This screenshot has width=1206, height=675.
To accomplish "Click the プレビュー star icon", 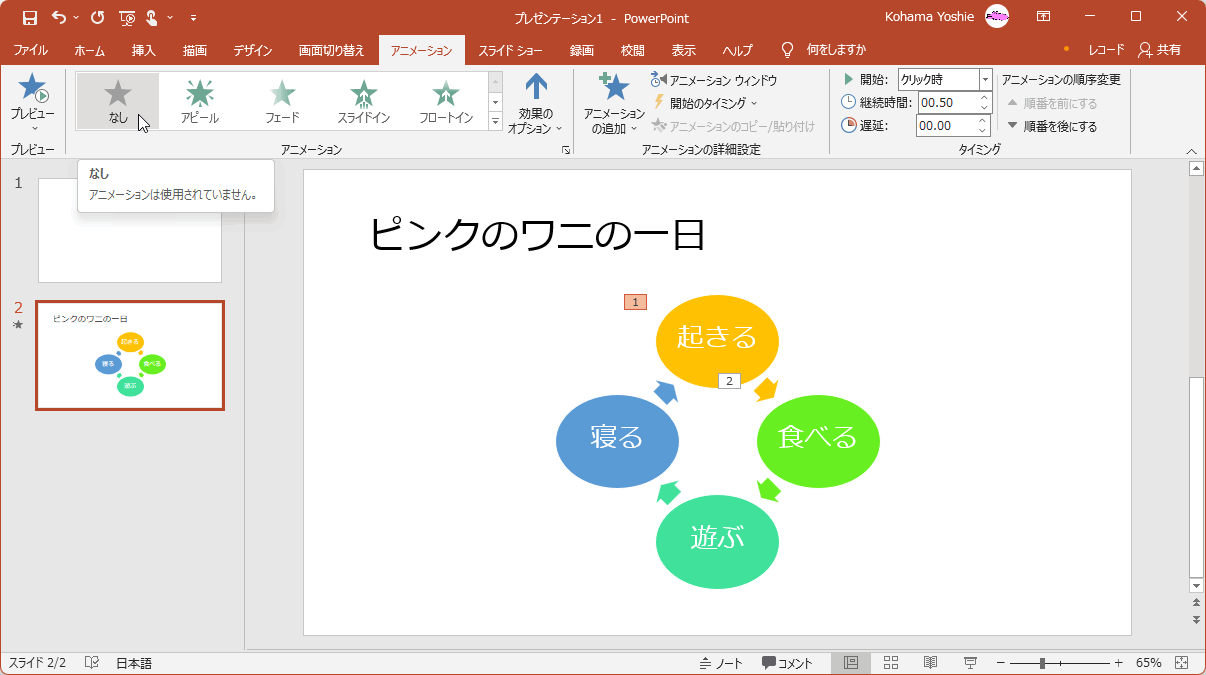I will (x=30, y=90).
